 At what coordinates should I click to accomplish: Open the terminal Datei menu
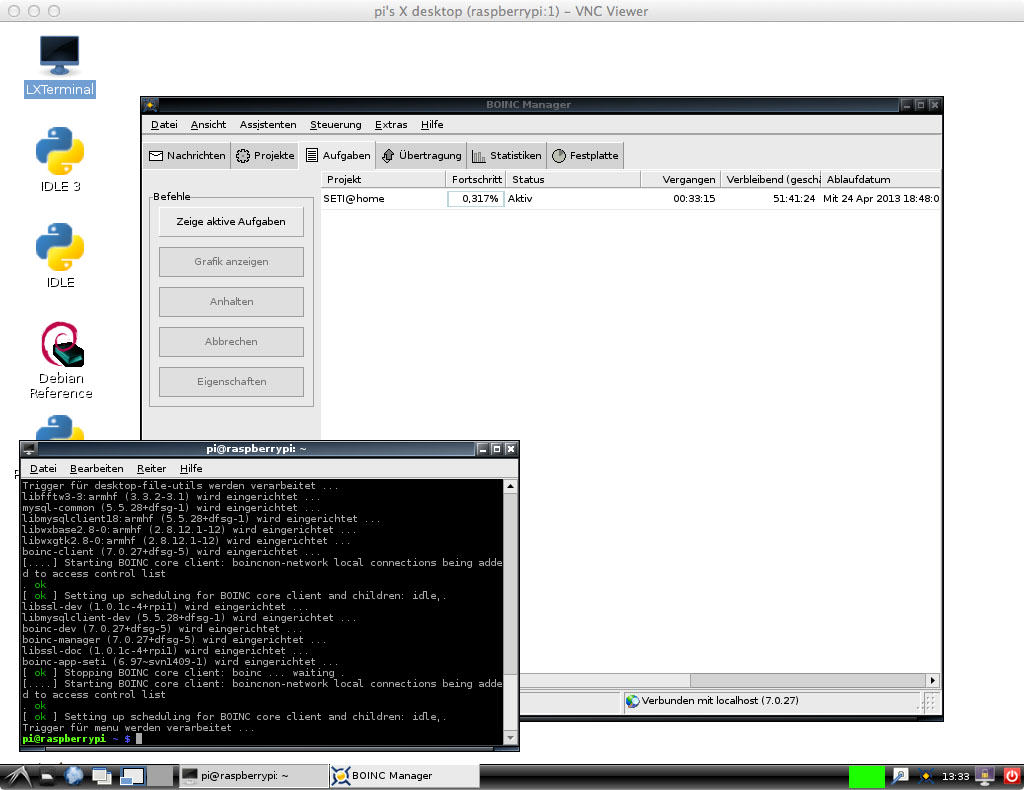coord(43,469)
